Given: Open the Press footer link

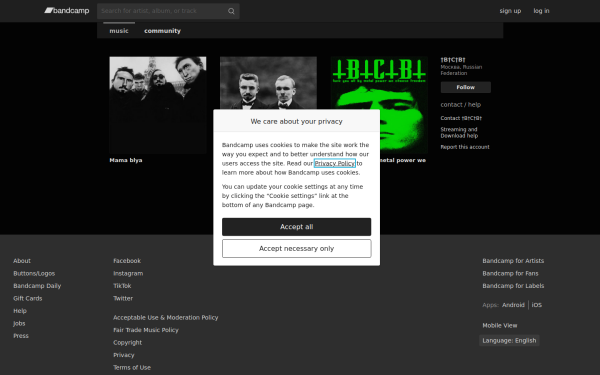Looking at the screenshot, I should pyautogui.click(x=21, y=336).
